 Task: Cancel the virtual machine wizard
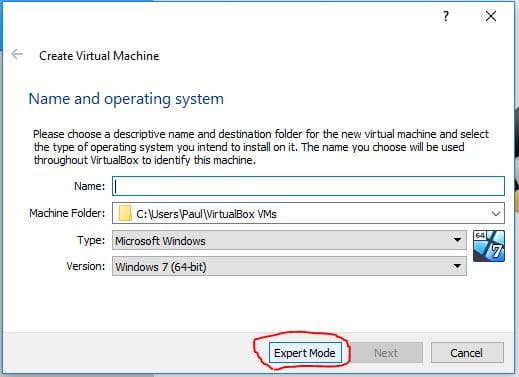pyautogui.click(x=467, y=353)
